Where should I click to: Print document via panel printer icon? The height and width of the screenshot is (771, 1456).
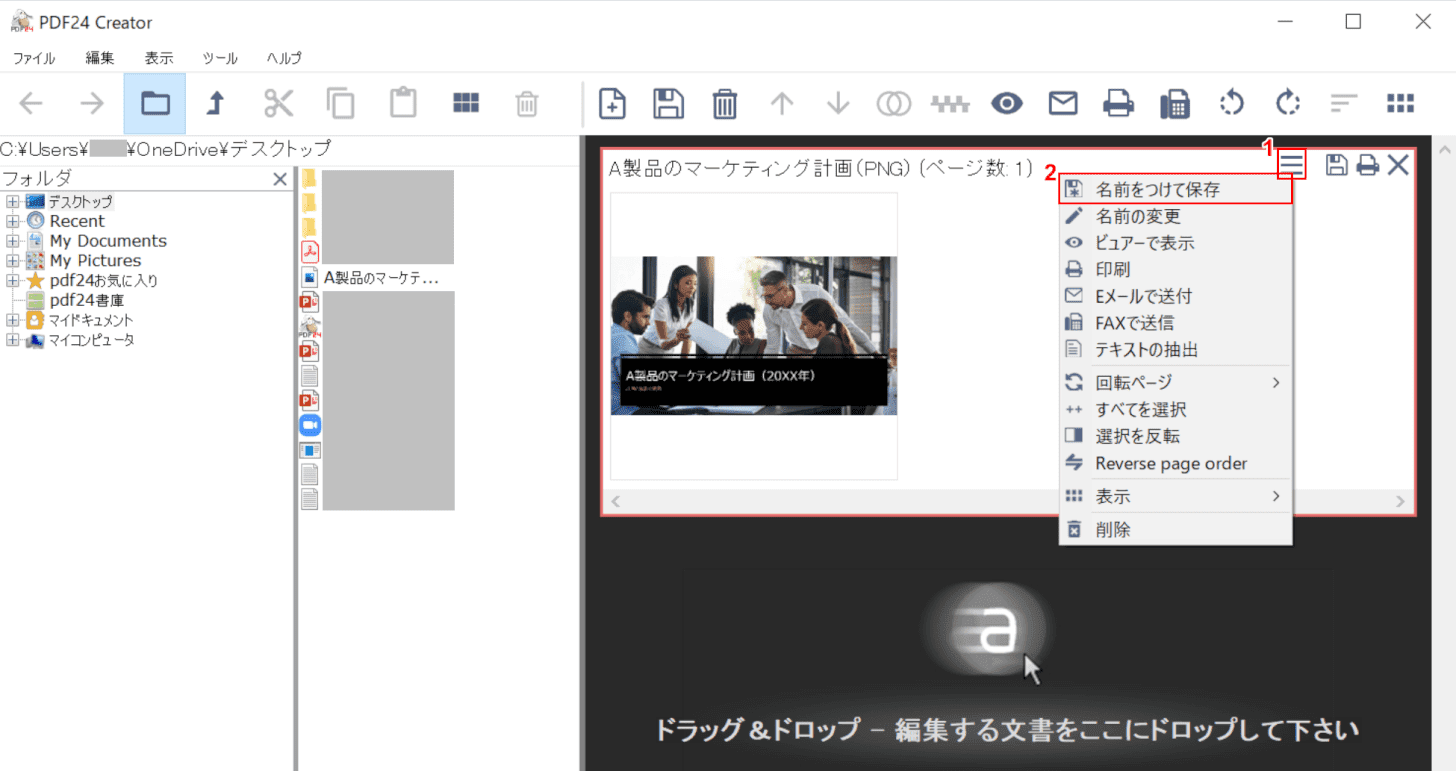[x=1367, y=165]
